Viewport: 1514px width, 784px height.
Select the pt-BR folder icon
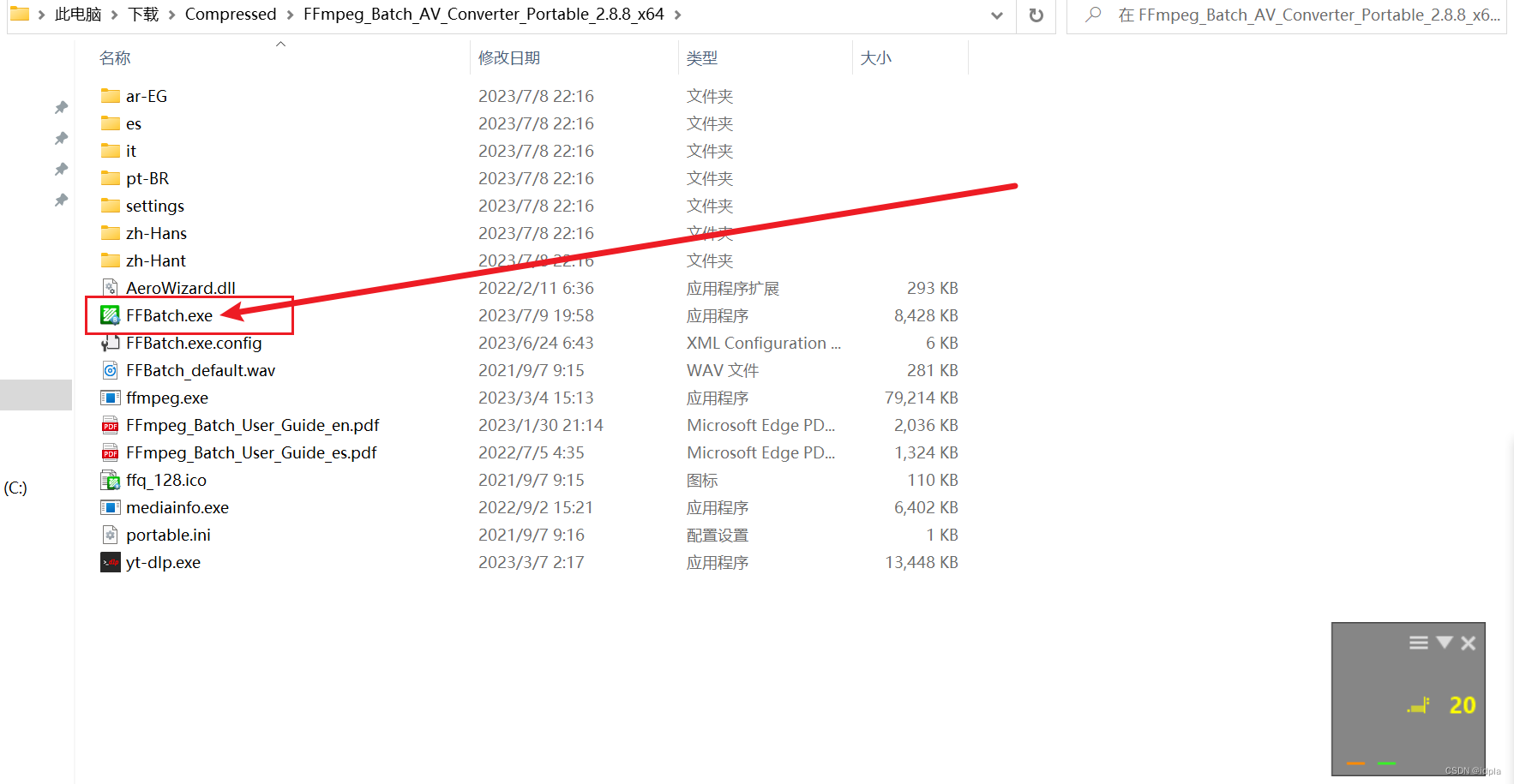click(x=110, y=178)
